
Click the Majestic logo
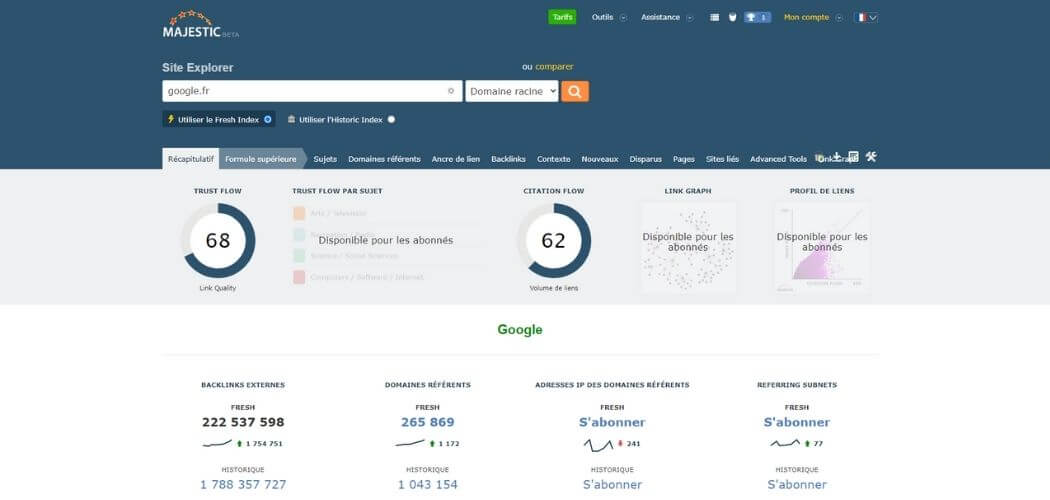click(x=200, y=24)
